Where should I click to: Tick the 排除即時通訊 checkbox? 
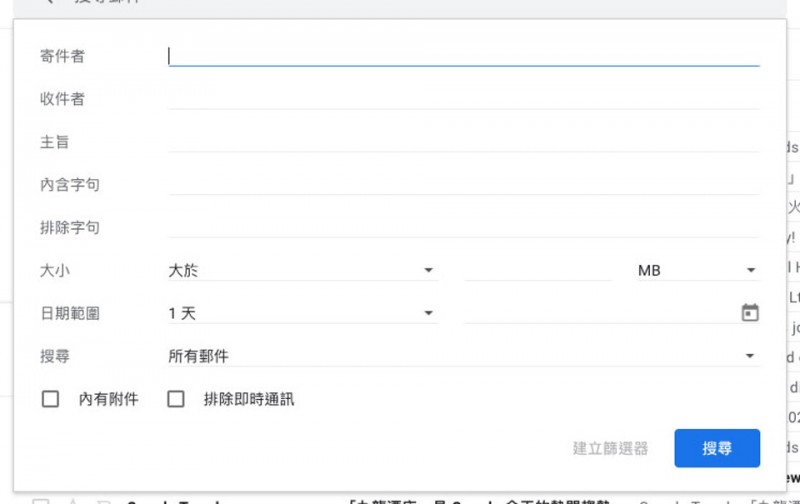[176, 399]
